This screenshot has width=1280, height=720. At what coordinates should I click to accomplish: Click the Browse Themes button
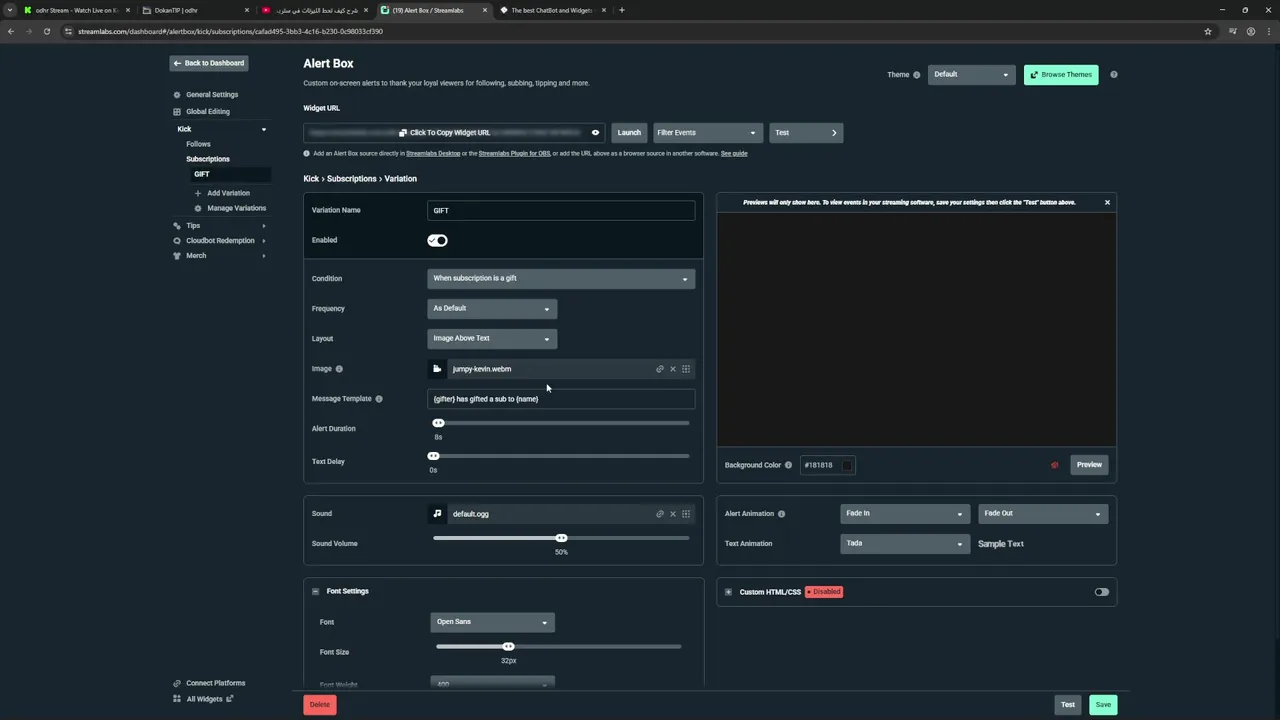[1061, 75]
